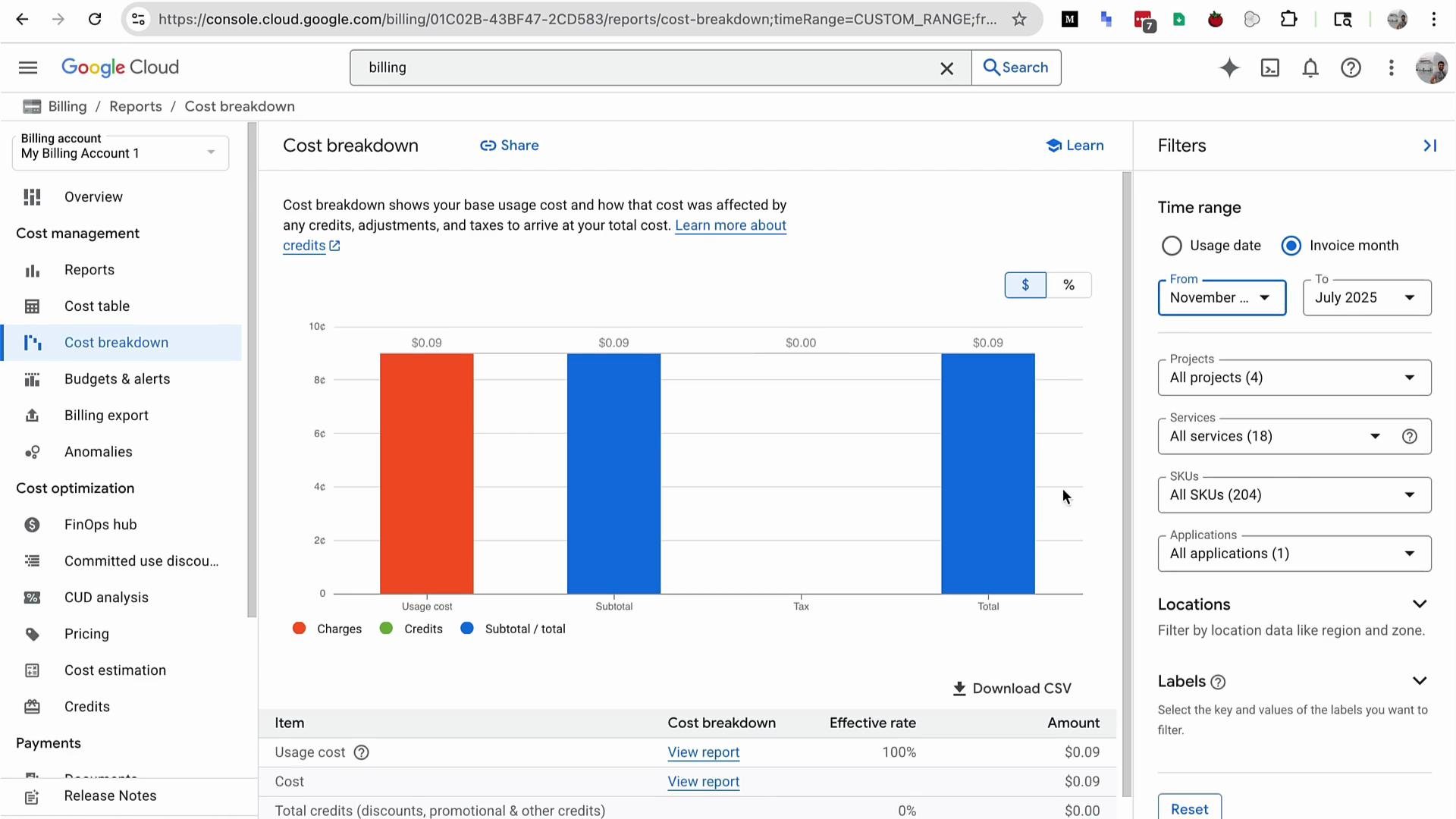Click the Google account avatar in console header

click(x=1431, y=68)
